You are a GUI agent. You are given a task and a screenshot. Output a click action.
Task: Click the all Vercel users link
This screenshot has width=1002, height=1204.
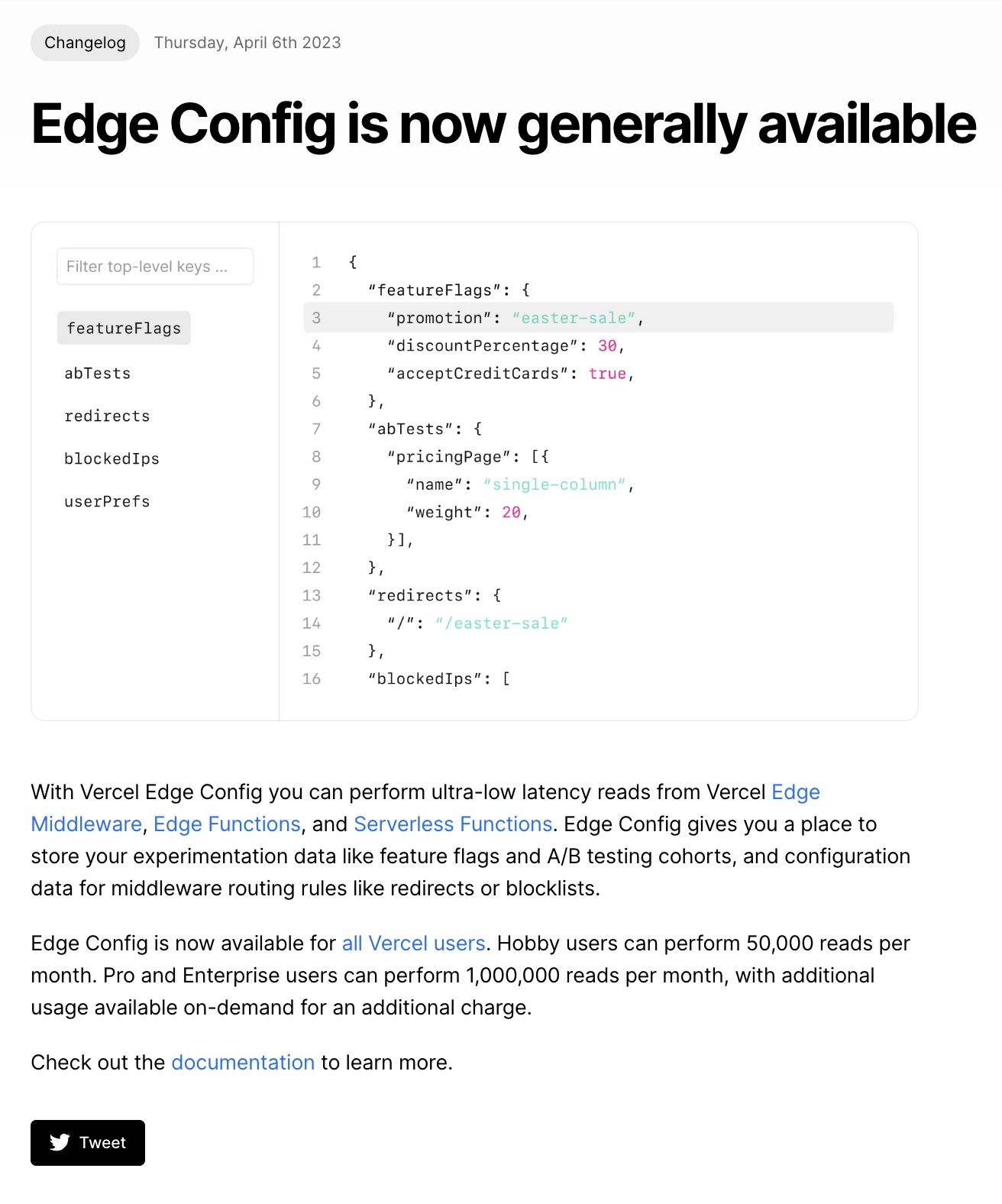[413, 943]
